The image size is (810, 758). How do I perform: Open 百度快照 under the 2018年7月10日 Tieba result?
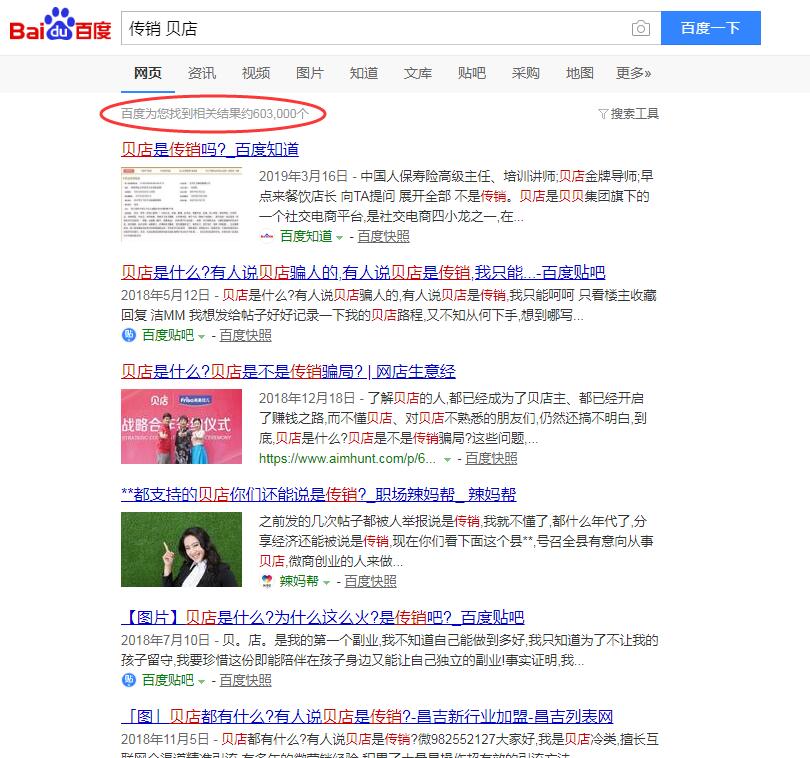[245, 680]
